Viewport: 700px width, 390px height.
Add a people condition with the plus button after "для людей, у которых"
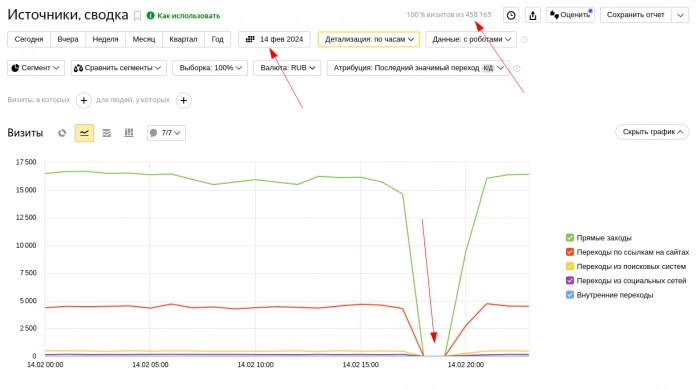tap(183, 100)
